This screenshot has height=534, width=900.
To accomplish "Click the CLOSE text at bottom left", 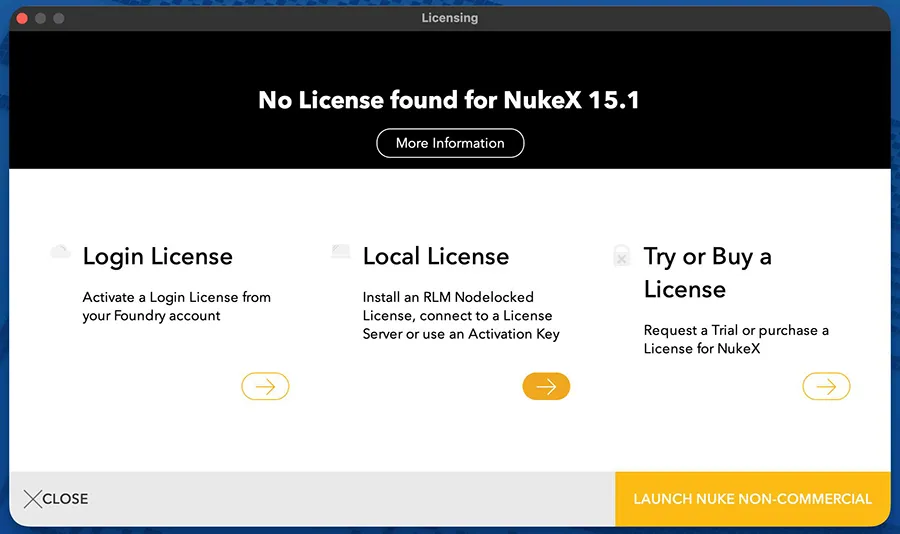I will 65,499.
